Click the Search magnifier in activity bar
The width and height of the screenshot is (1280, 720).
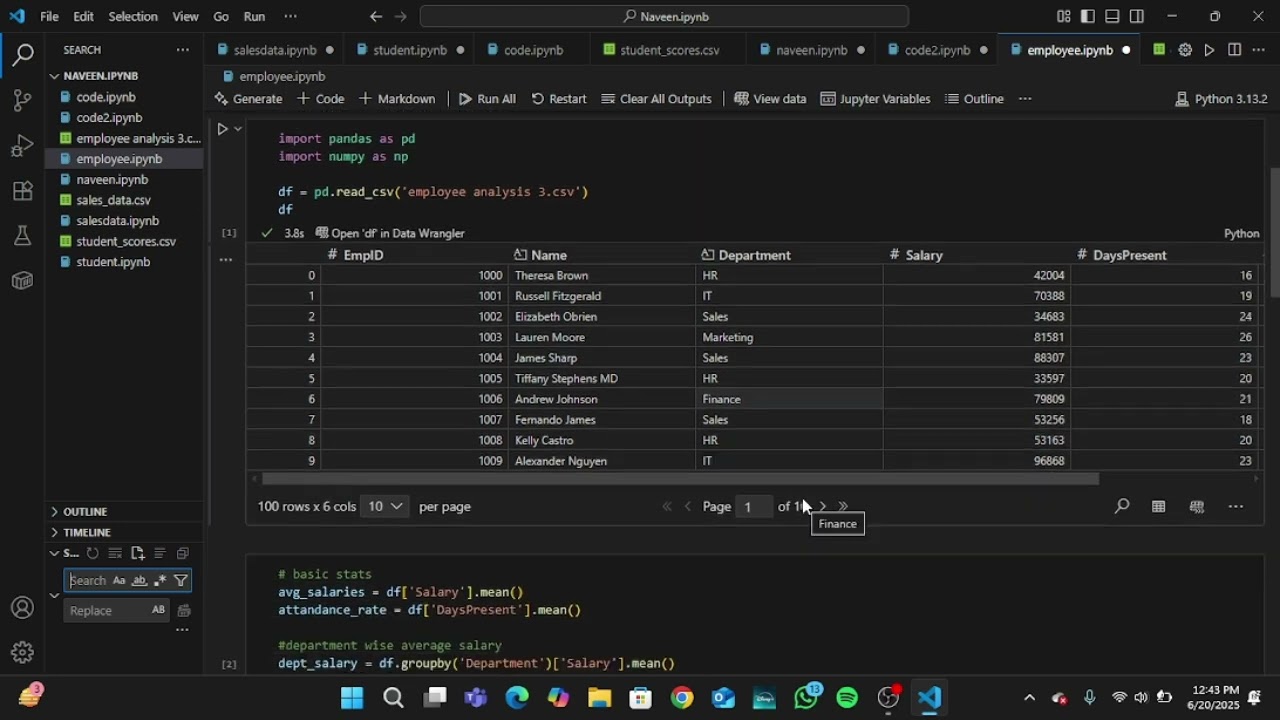coord(22,55)
